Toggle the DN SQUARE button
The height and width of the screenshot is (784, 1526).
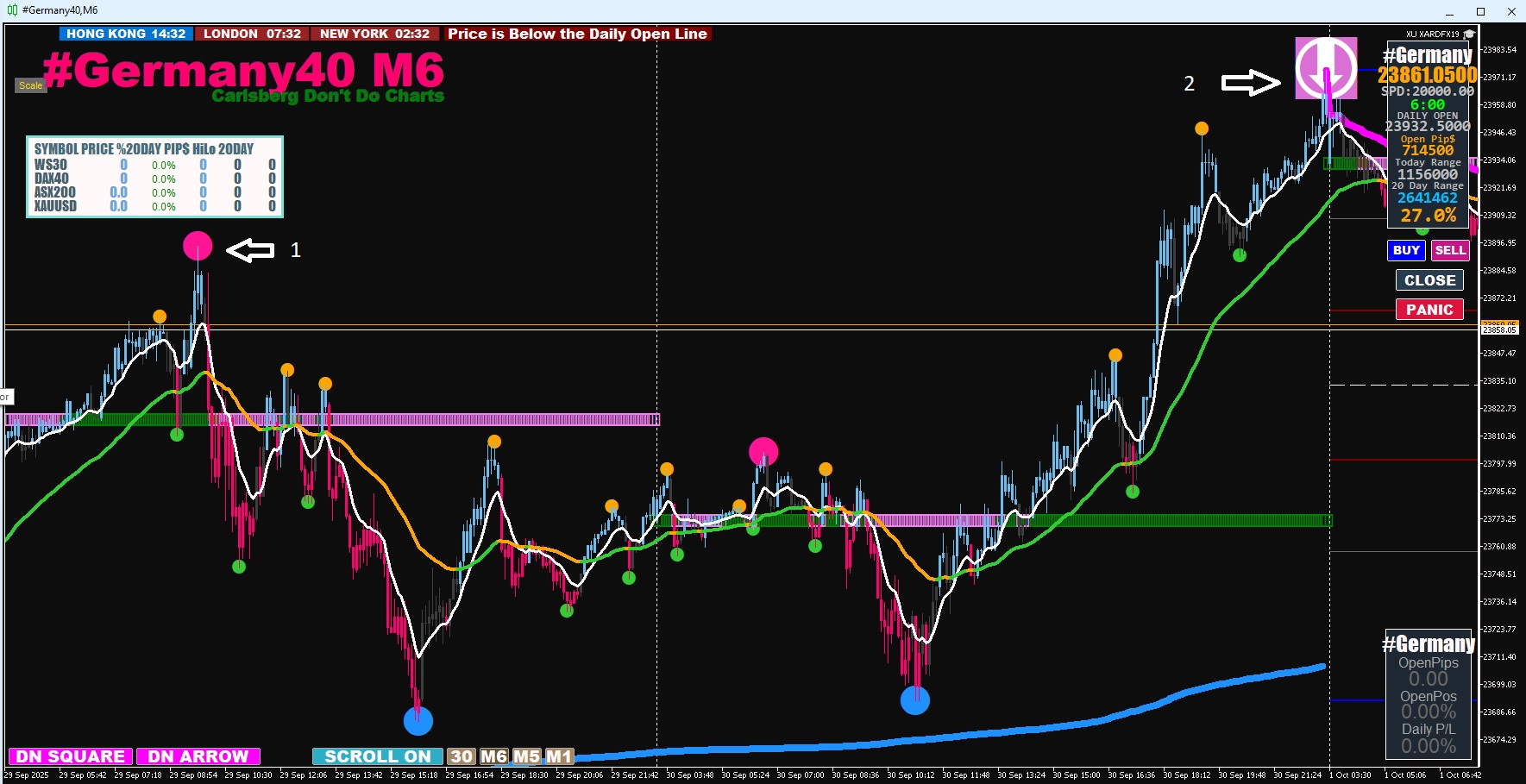(71, 756)
